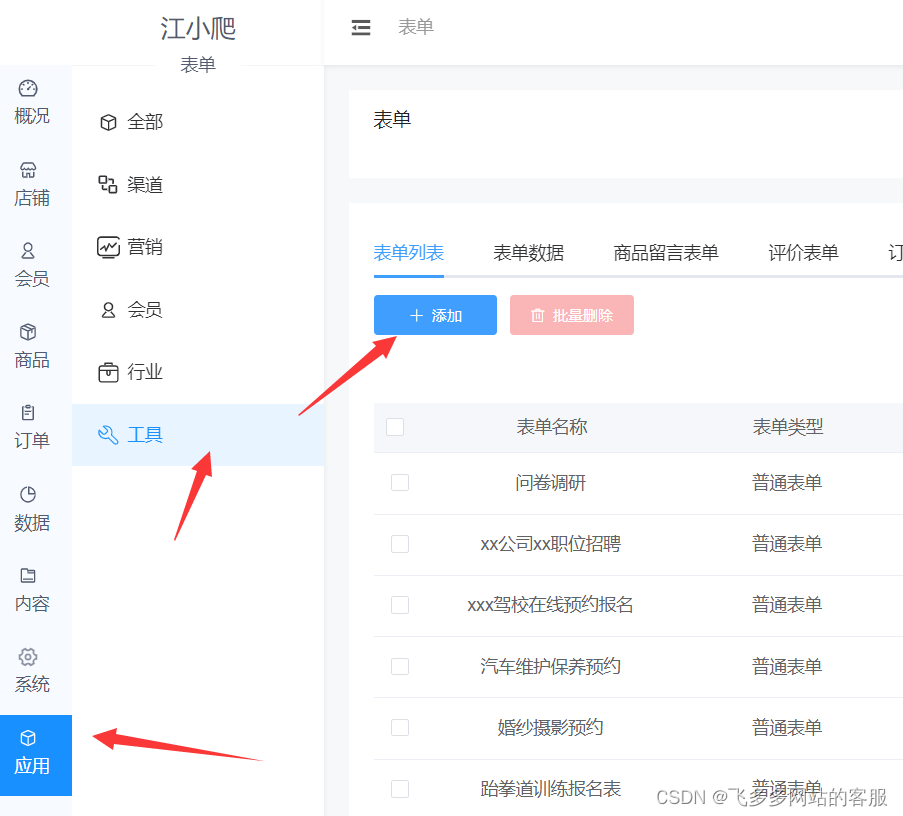The width and height of the screenshot is (903, 816).
Task: Select 渠道 in the submenu
Action: [x=198, y=185]
